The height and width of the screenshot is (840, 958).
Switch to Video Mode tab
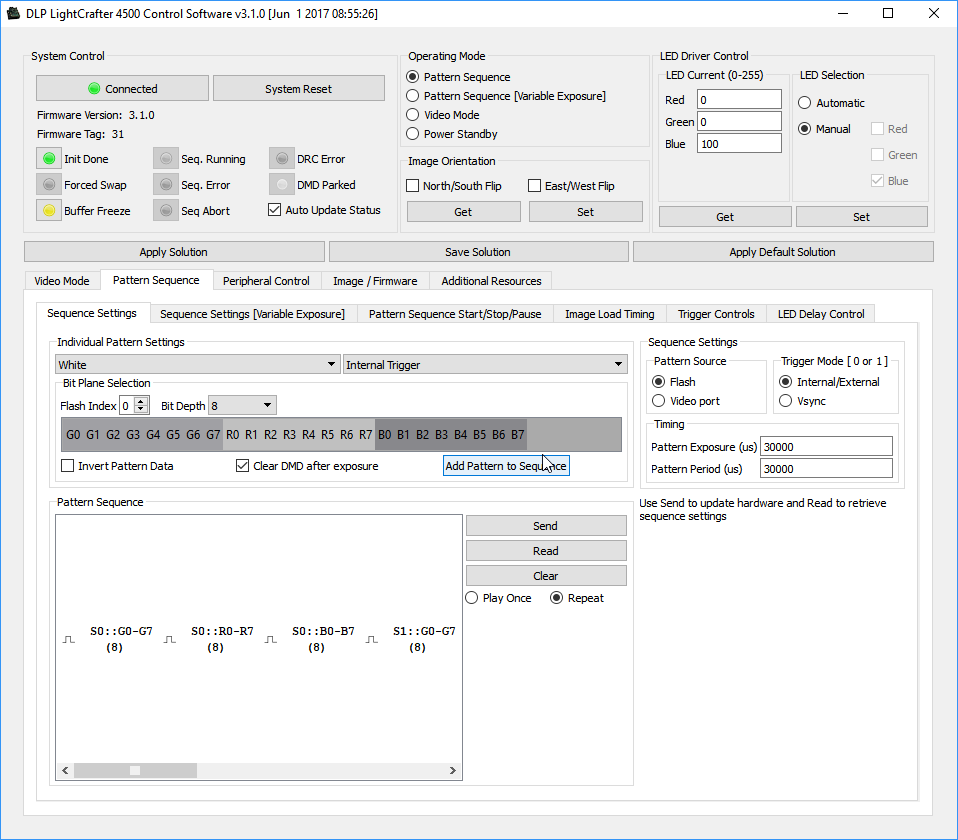pyautogui.click(x=62, y=281)
